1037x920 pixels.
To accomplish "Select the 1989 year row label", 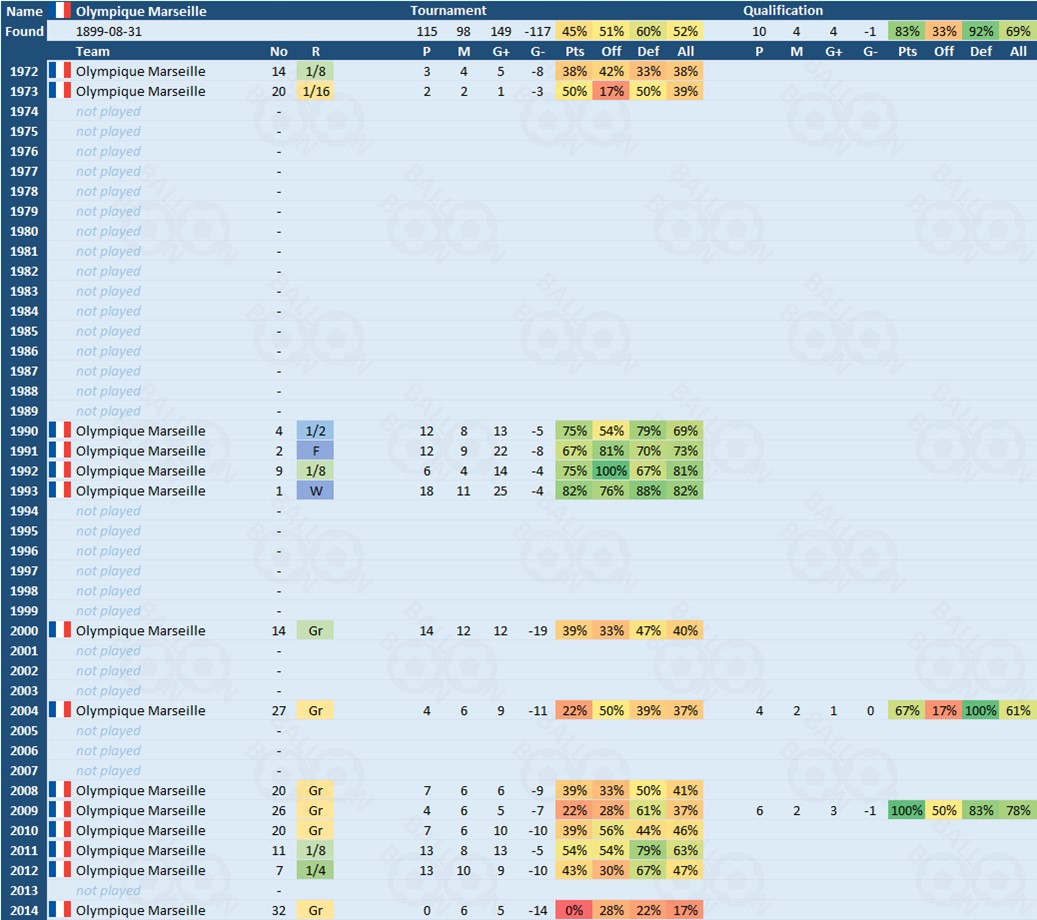I will [x=24, y=411].
